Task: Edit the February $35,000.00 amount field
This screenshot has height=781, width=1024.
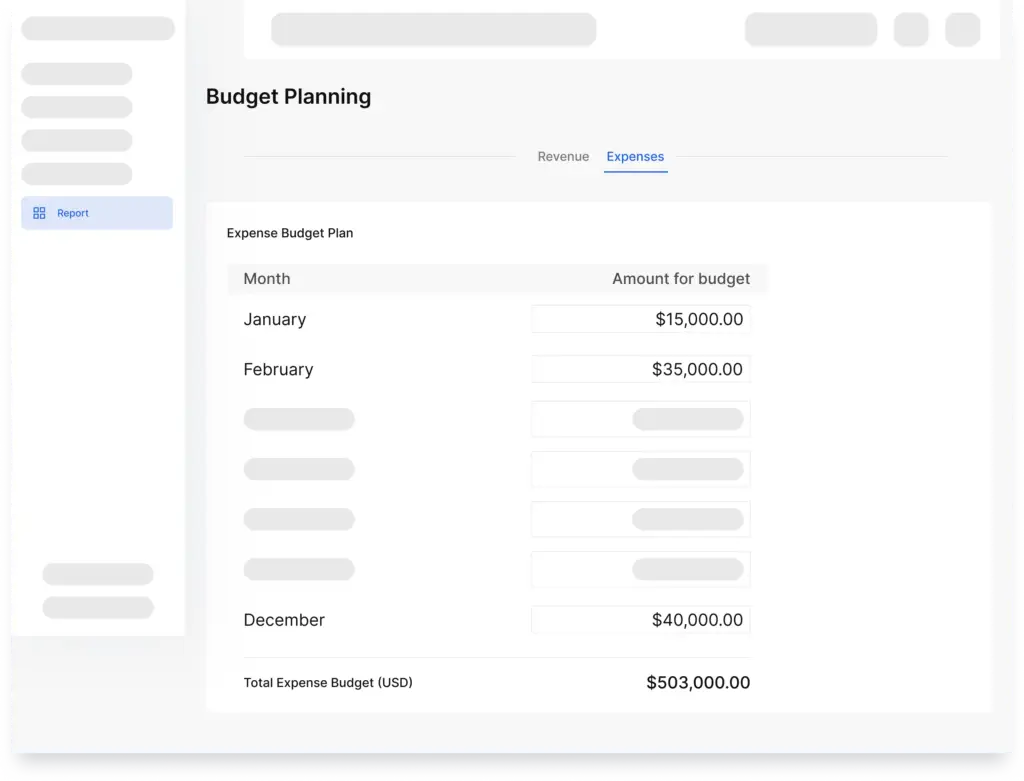Action: (641, 370)
